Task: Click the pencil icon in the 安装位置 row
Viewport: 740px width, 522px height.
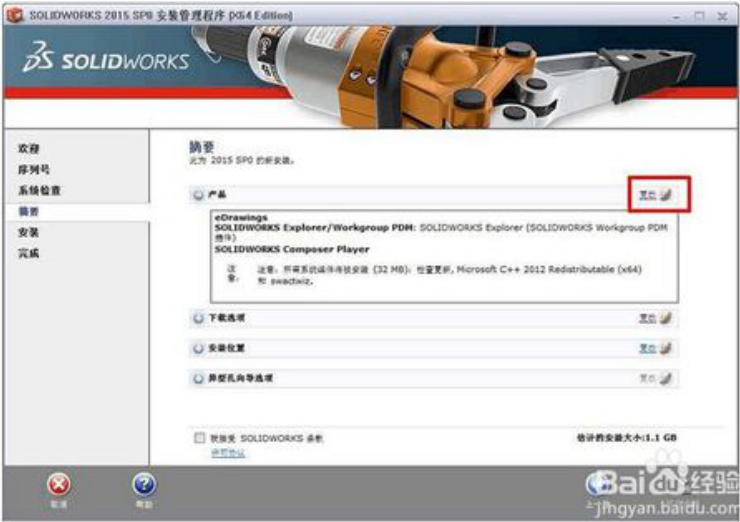Action: [x=665, y=348]
